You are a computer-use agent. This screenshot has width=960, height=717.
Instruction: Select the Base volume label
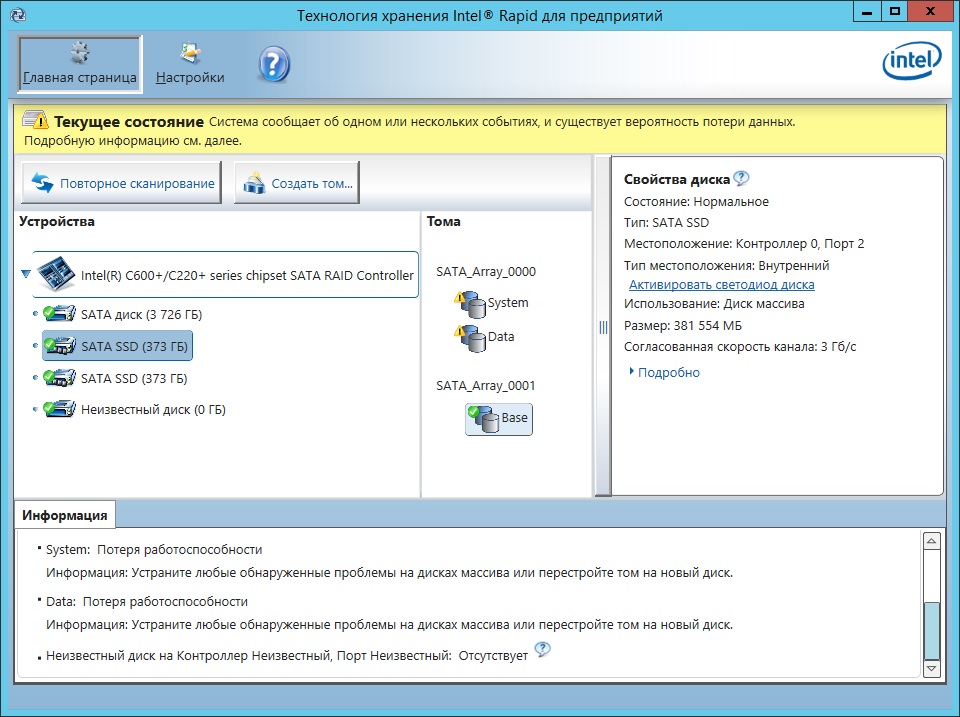click(514, 418)
